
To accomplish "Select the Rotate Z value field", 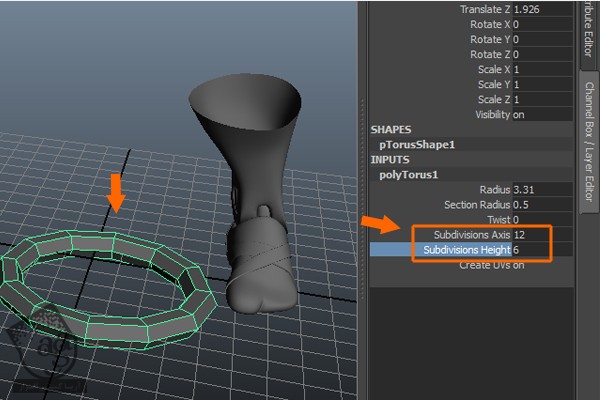I will point(542,54).
